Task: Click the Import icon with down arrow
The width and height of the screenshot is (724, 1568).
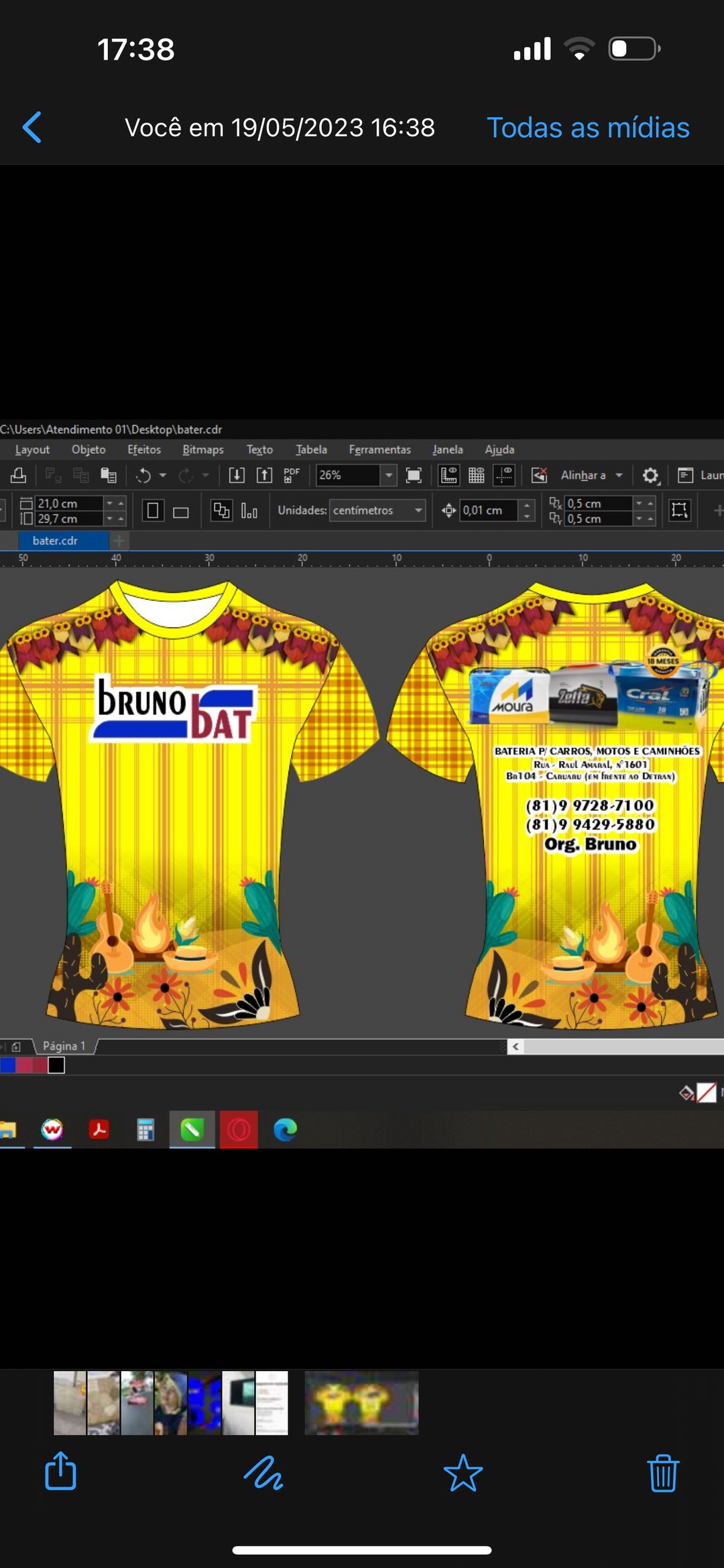Action: point(237,476)
